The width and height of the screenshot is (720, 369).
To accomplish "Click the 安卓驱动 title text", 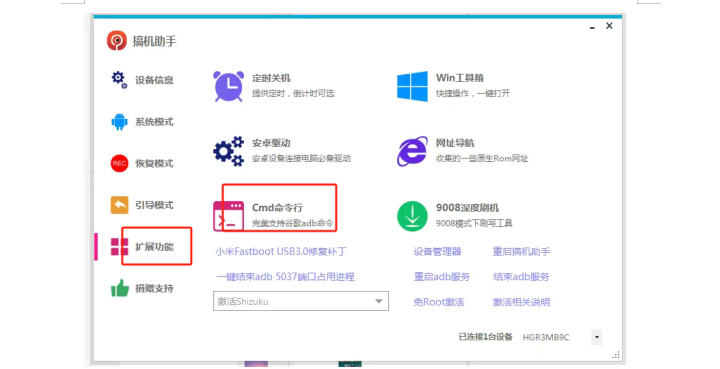I will coord(271,143).
